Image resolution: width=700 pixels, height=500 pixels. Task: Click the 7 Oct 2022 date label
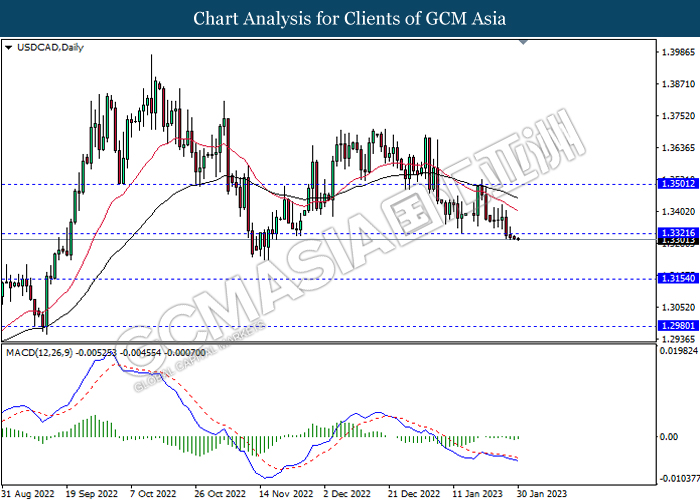pos(154,494)
